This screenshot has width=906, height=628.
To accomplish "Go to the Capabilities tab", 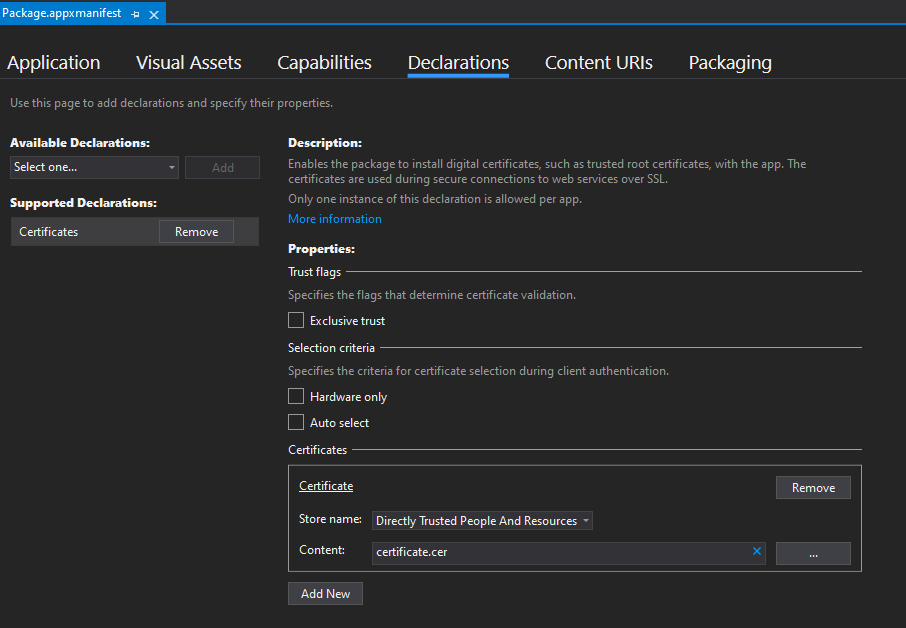I will click(x=324, y=63).
